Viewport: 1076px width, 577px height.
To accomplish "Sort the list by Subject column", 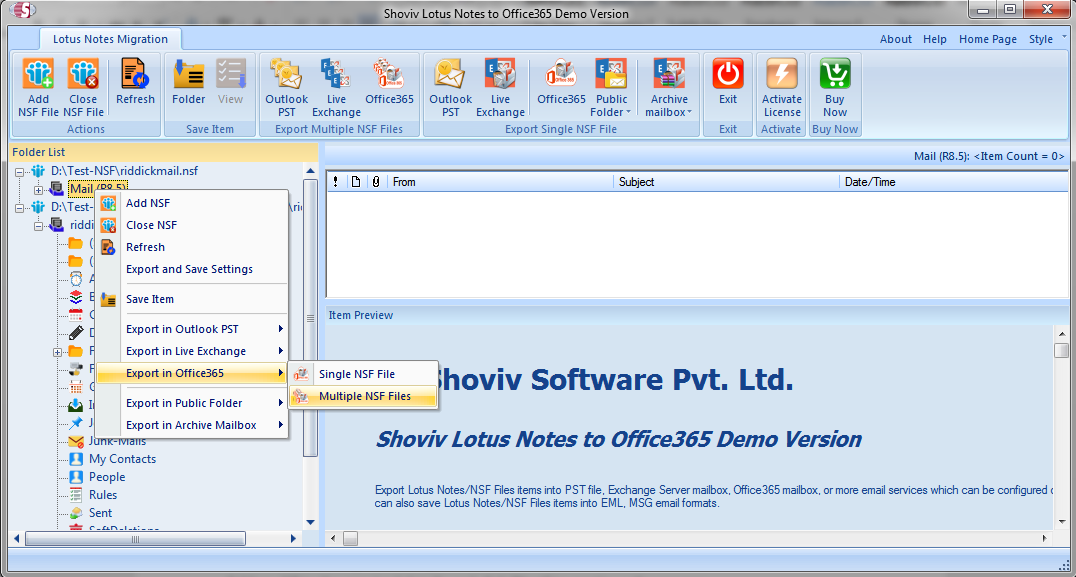I will [725, 182].
